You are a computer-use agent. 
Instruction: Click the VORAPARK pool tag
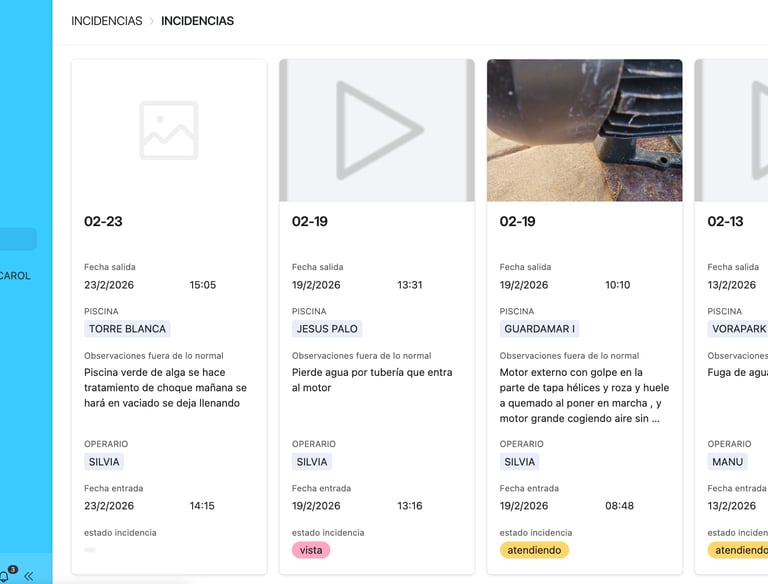[738, 329]
